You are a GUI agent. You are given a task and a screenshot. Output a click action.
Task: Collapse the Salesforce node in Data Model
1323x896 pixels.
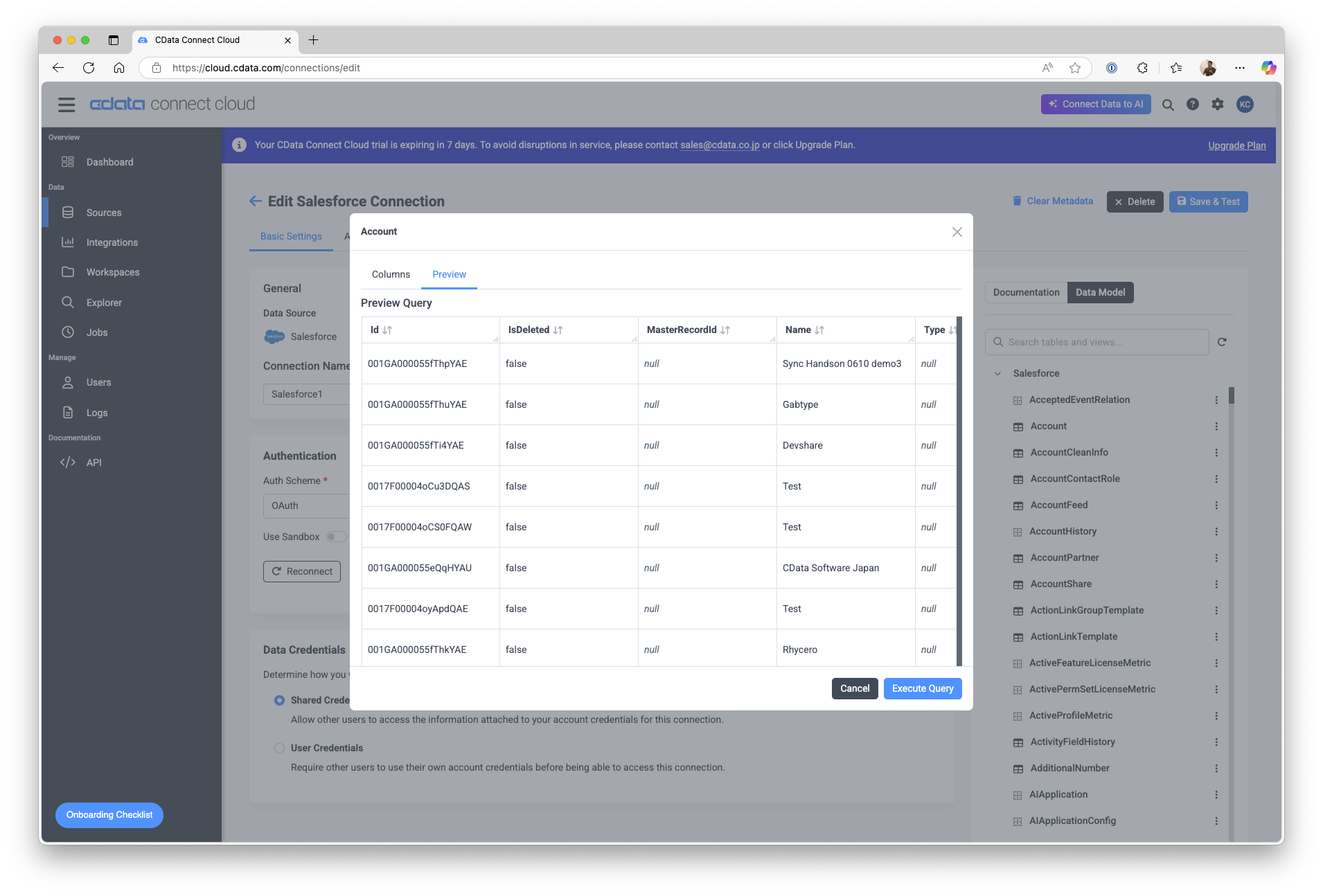997,373
